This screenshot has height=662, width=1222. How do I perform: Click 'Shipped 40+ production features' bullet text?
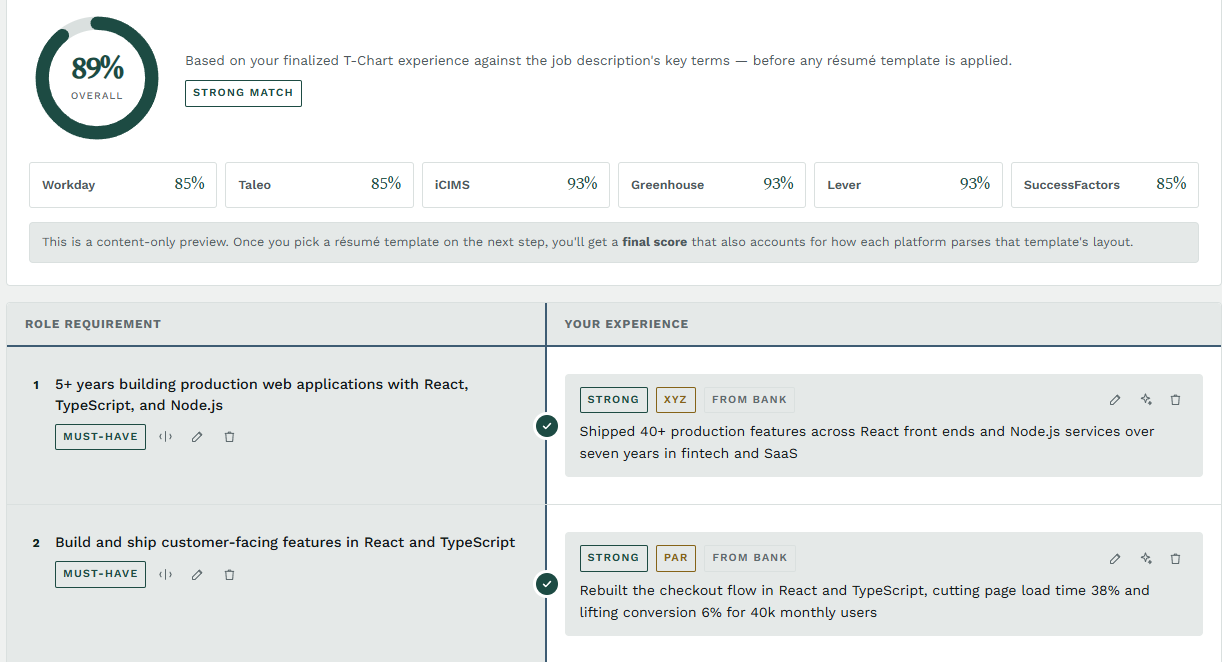867,442
